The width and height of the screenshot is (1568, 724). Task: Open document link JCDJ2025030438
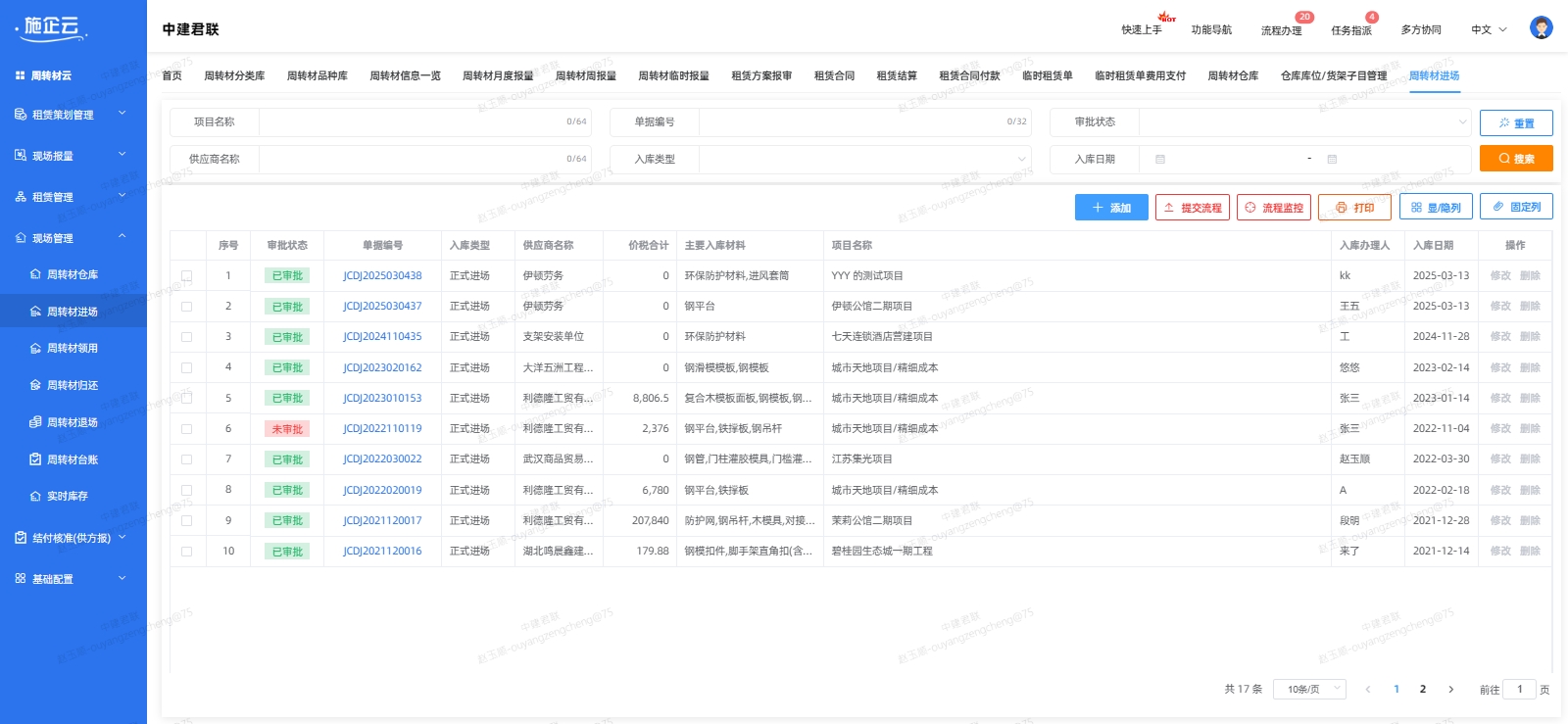382,276
